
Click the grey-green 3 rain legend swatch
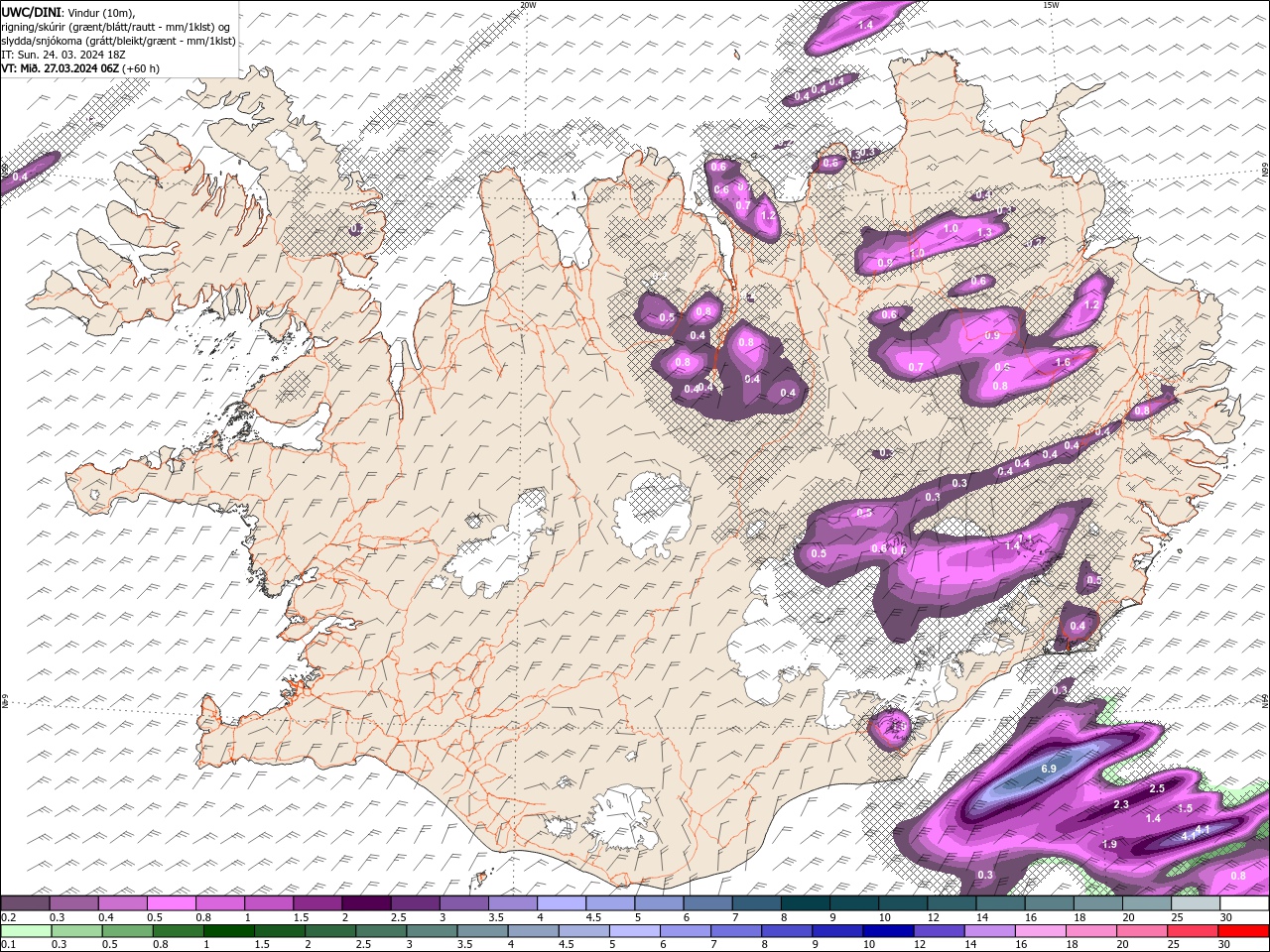433,931
